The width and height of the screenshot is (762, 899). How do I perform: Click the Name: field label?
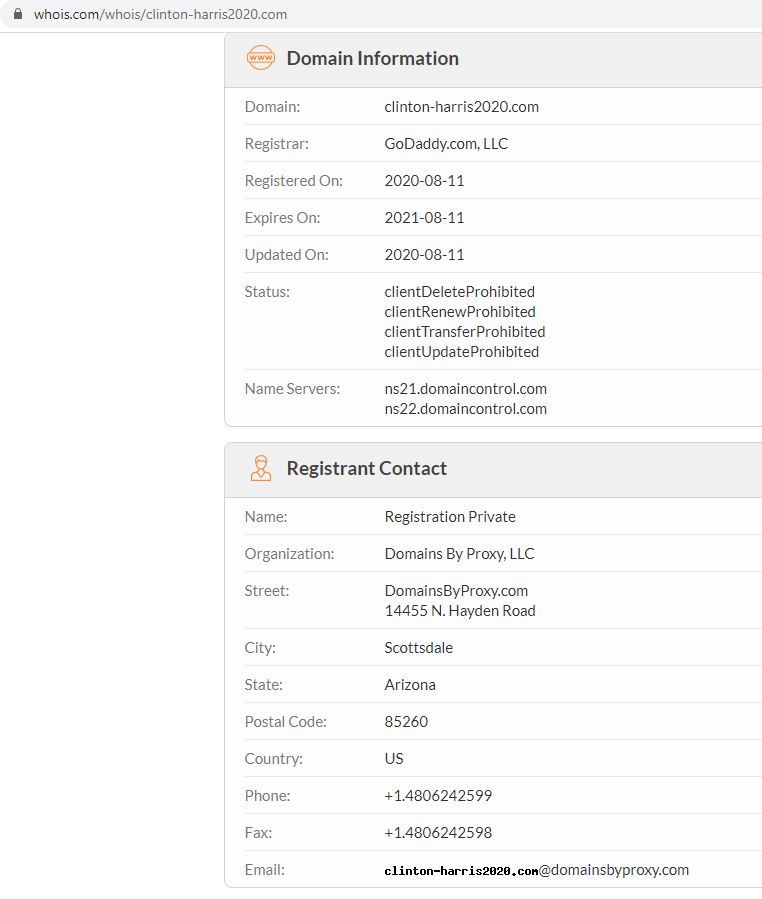coord(266,517)
